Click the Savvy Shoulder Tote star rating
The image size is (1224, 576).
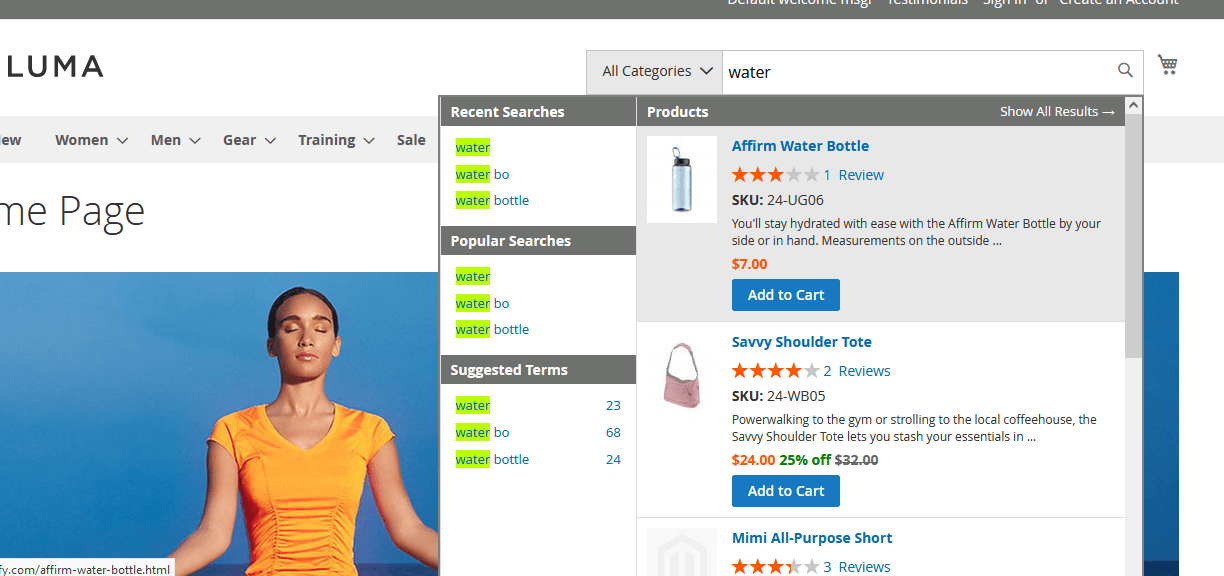pos(775,371)
